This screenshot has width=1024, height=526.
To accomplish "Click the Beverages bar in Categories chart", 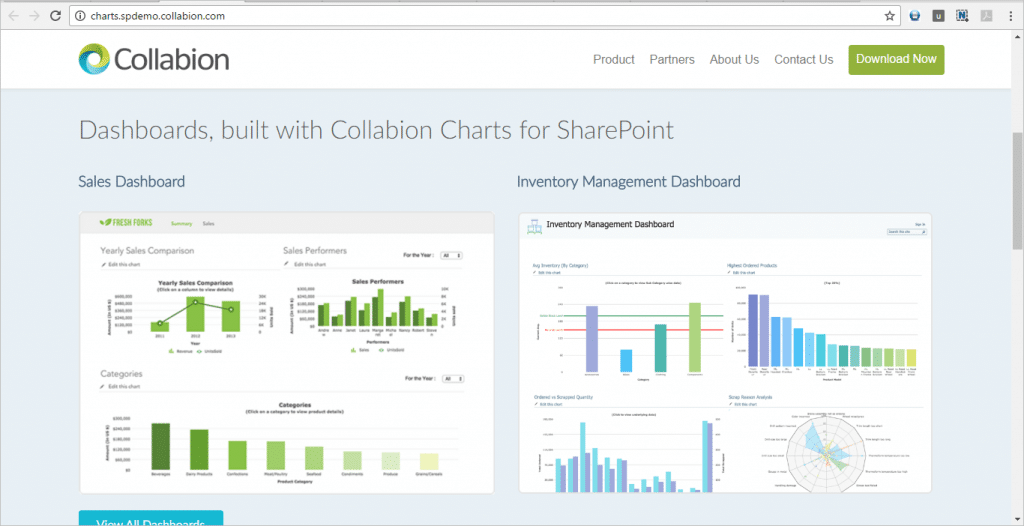I will click(161, 446).
